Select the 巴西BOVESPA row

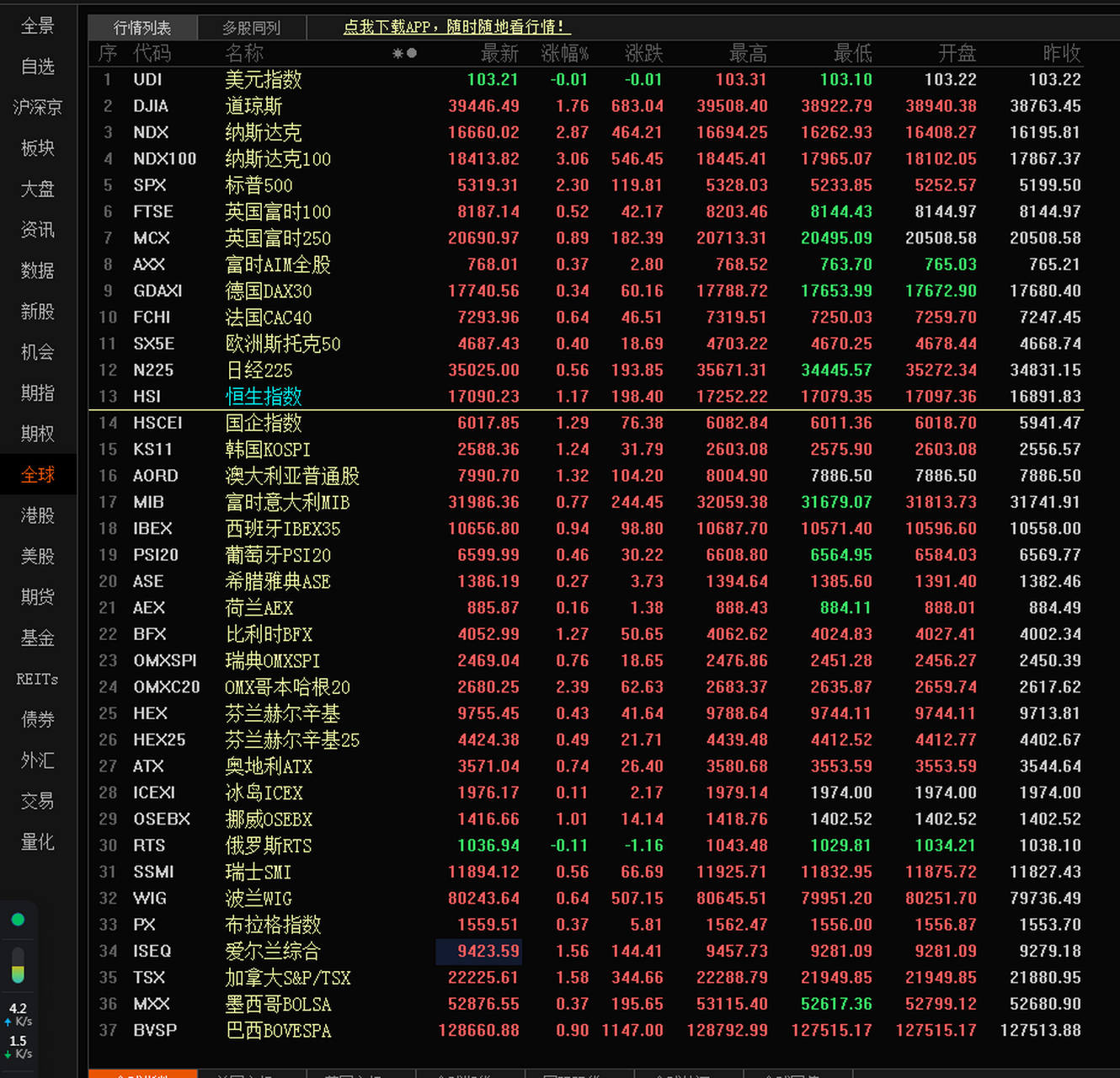(x=586, y=1030)
